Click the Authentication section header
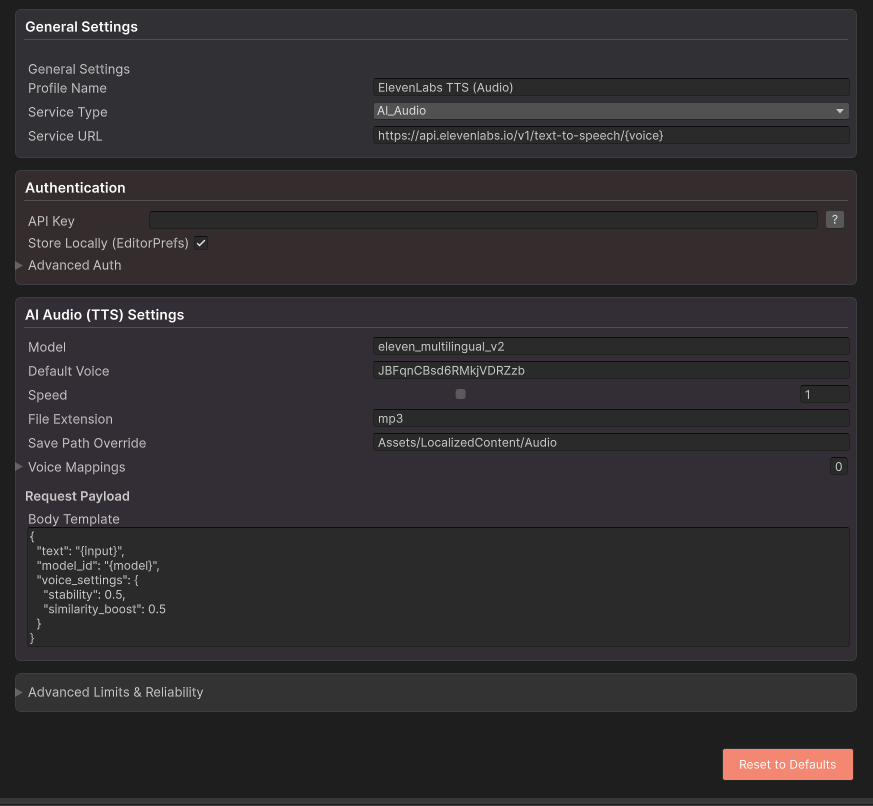Image resolution: width=873 pixels, height=806 pixels. [75, 188]
